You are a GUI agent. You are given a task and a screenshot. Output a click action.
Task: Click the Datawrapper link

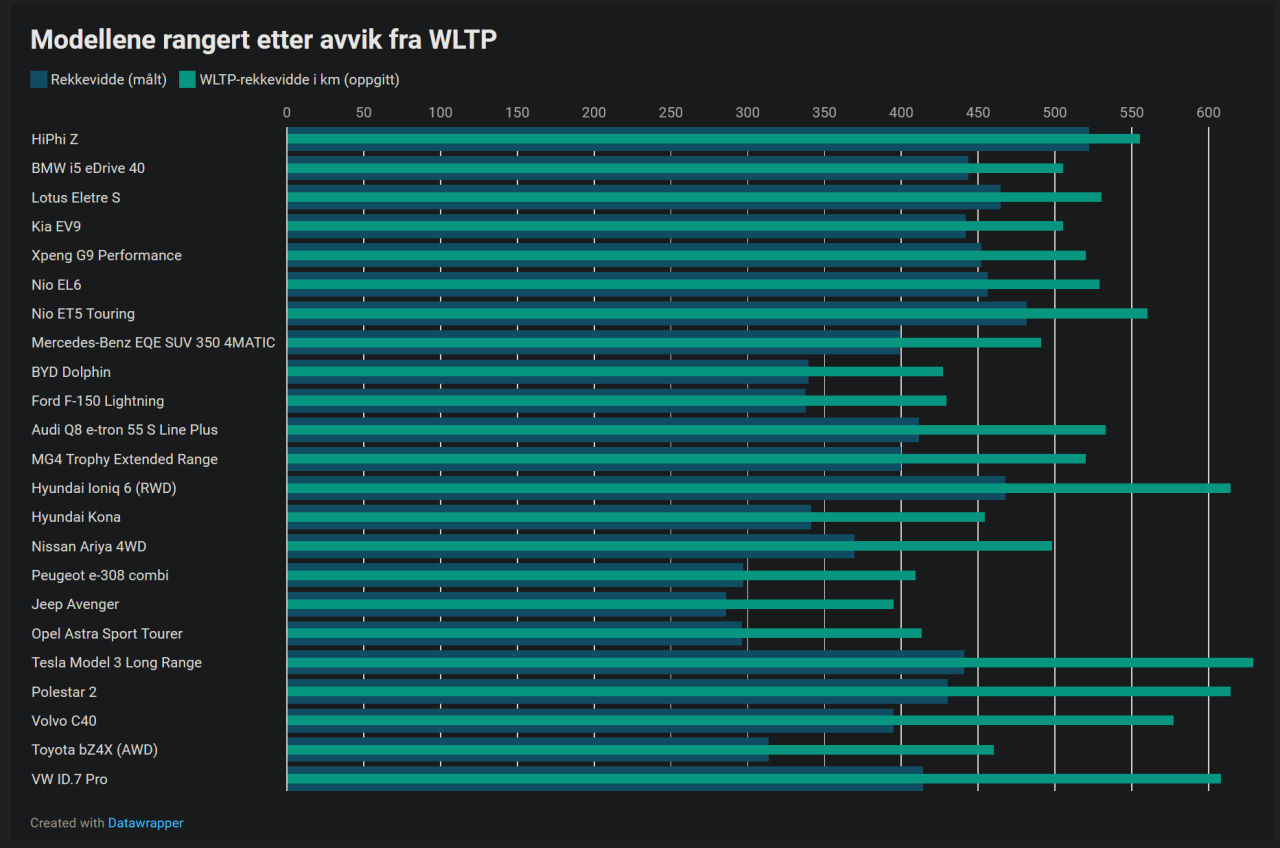click(x=146, y=823)
